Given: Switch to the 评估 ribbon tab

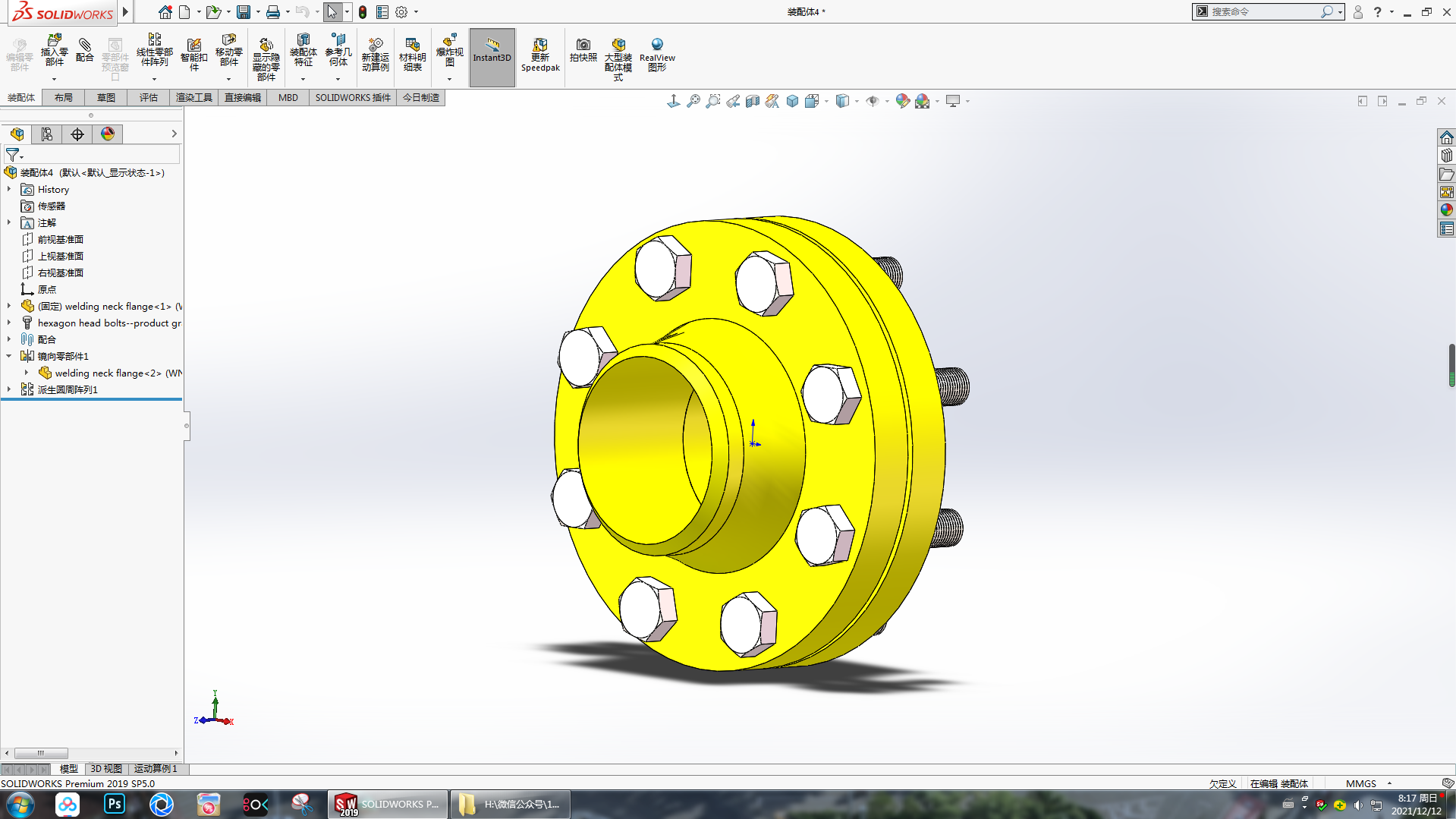Looking at the screenshot, I should [148, 97].
